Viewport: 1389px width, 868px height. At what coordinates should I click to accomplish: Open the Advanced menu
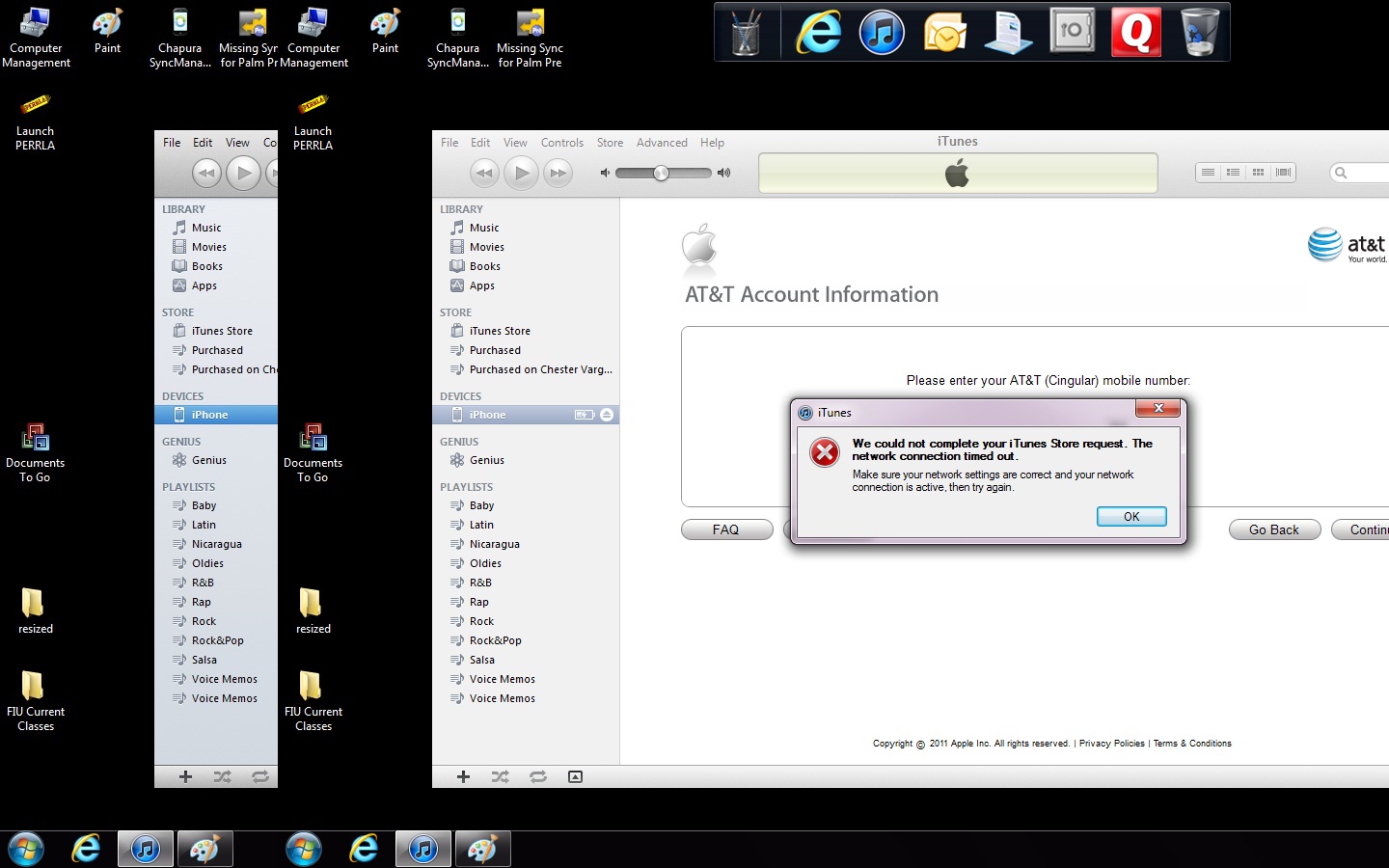coord(662,143)
